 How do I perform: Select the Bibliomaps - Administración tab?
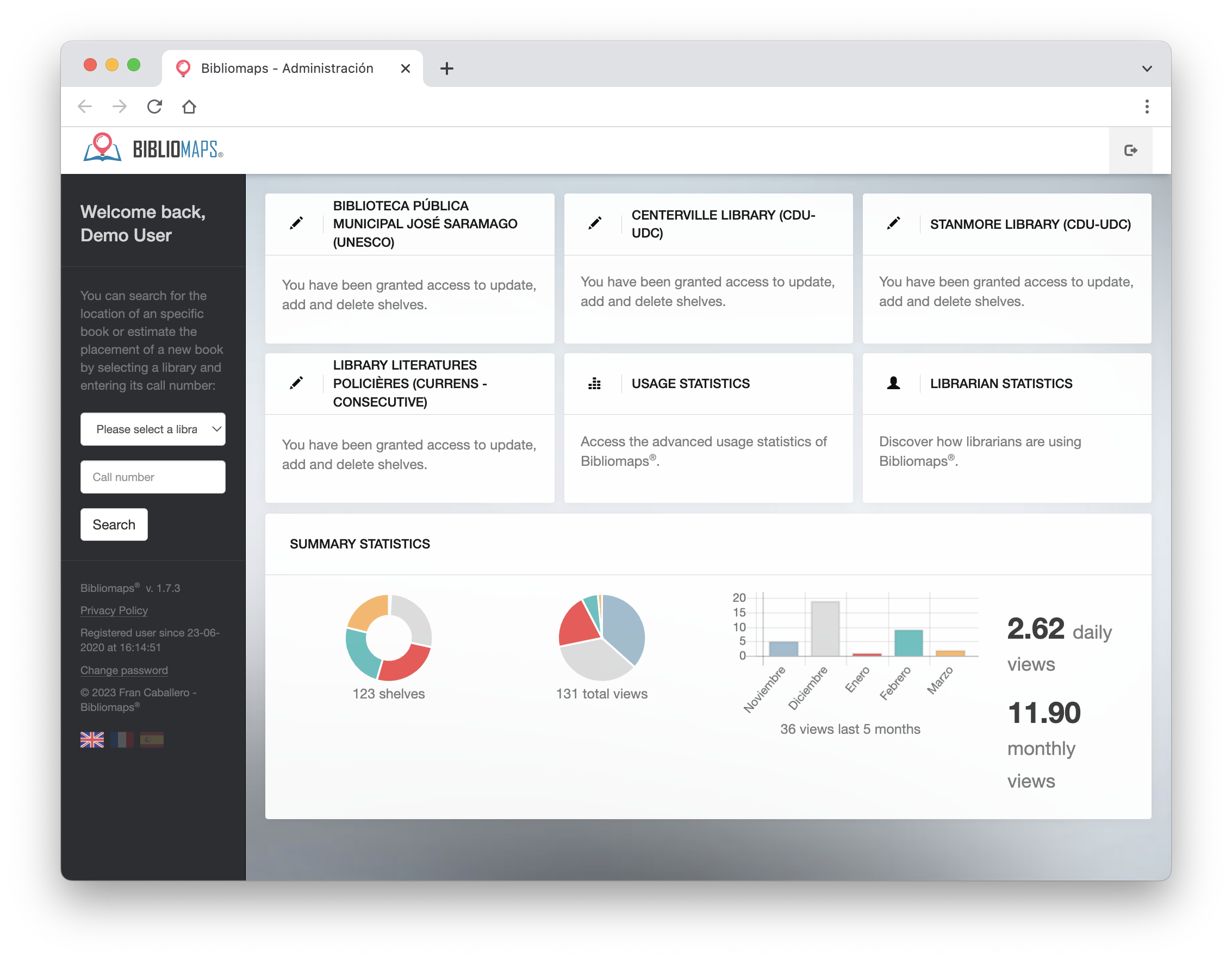coord(287,68)
